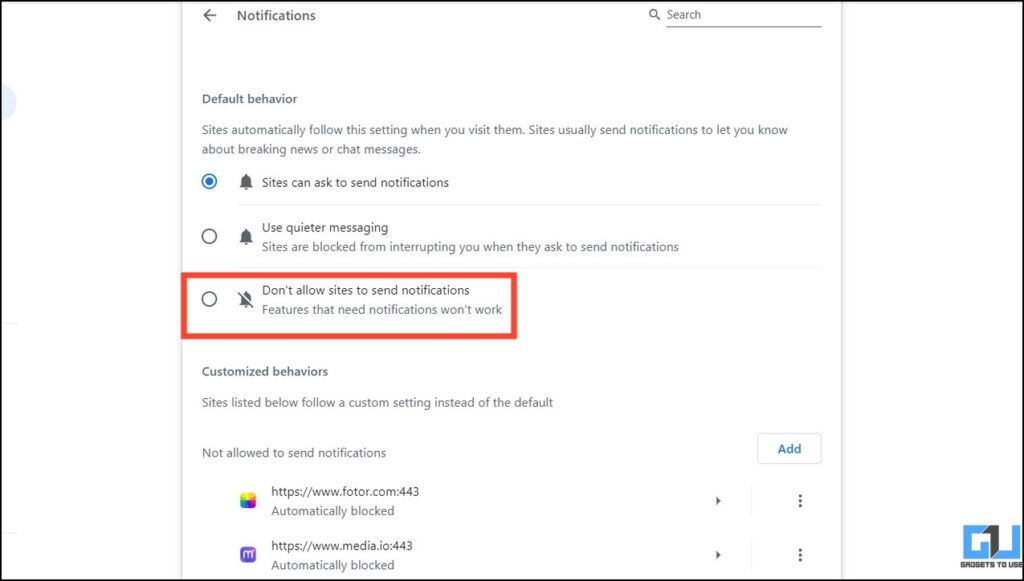
Task: Enable the Use quieter messaging option
Action: click(209, 236)
